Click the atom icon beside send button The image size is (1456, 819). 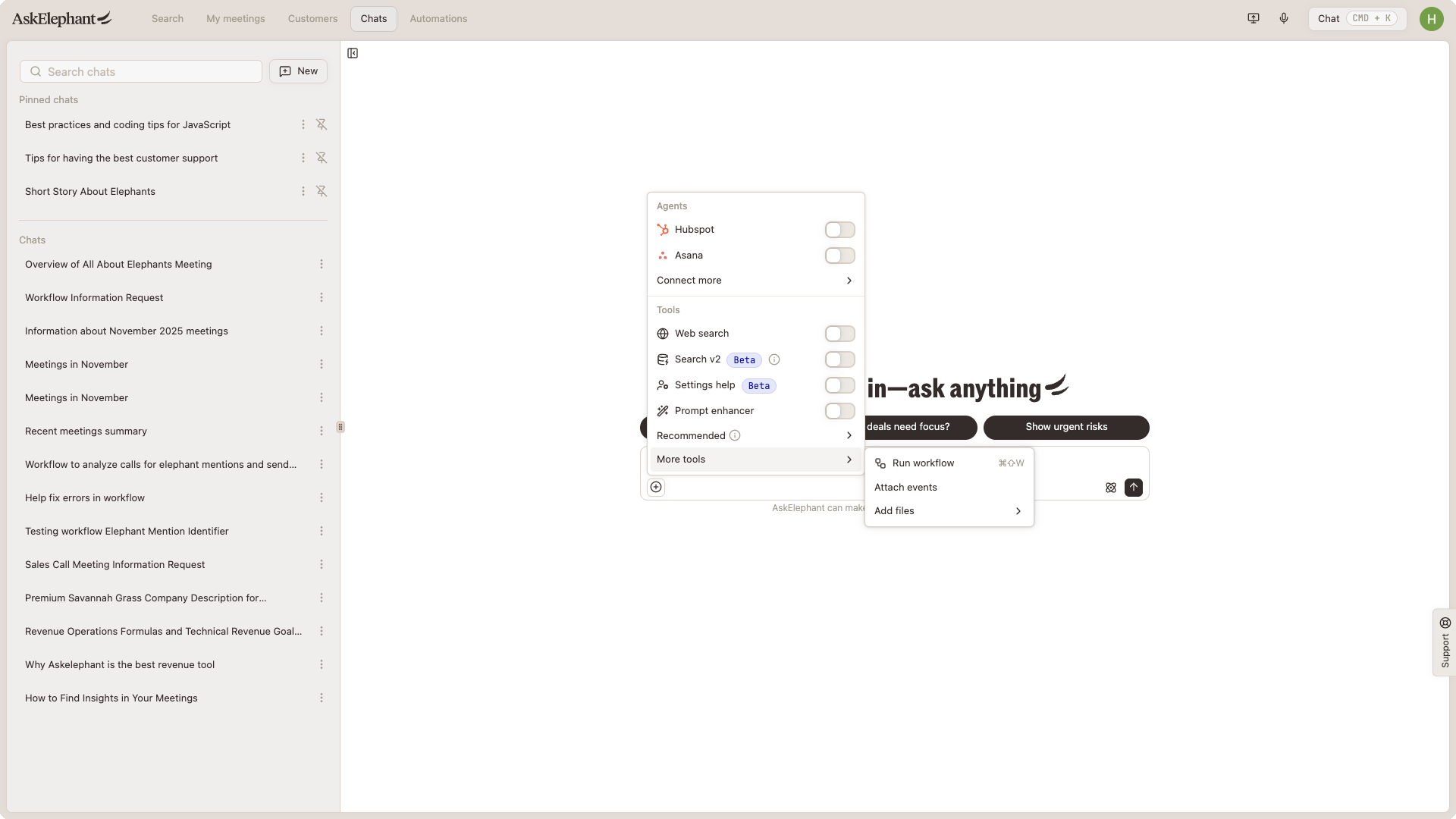[x=1111, y=488]
